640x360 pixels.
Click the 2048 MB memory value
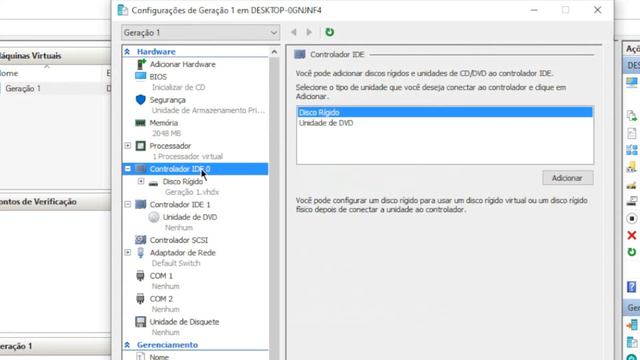coord(166,133)
